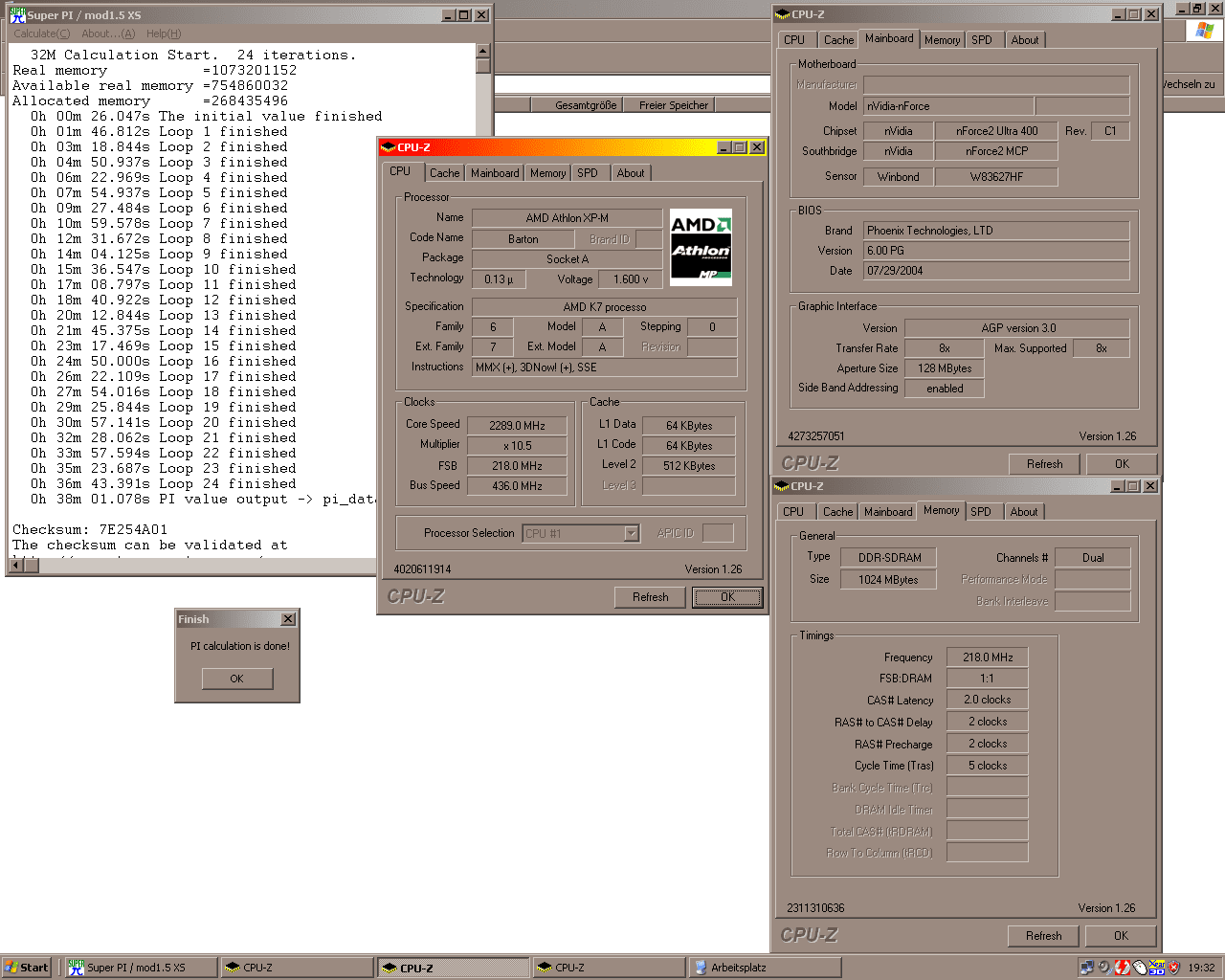
Task: Click the system clock showing 19:32
Action: 1202,968
